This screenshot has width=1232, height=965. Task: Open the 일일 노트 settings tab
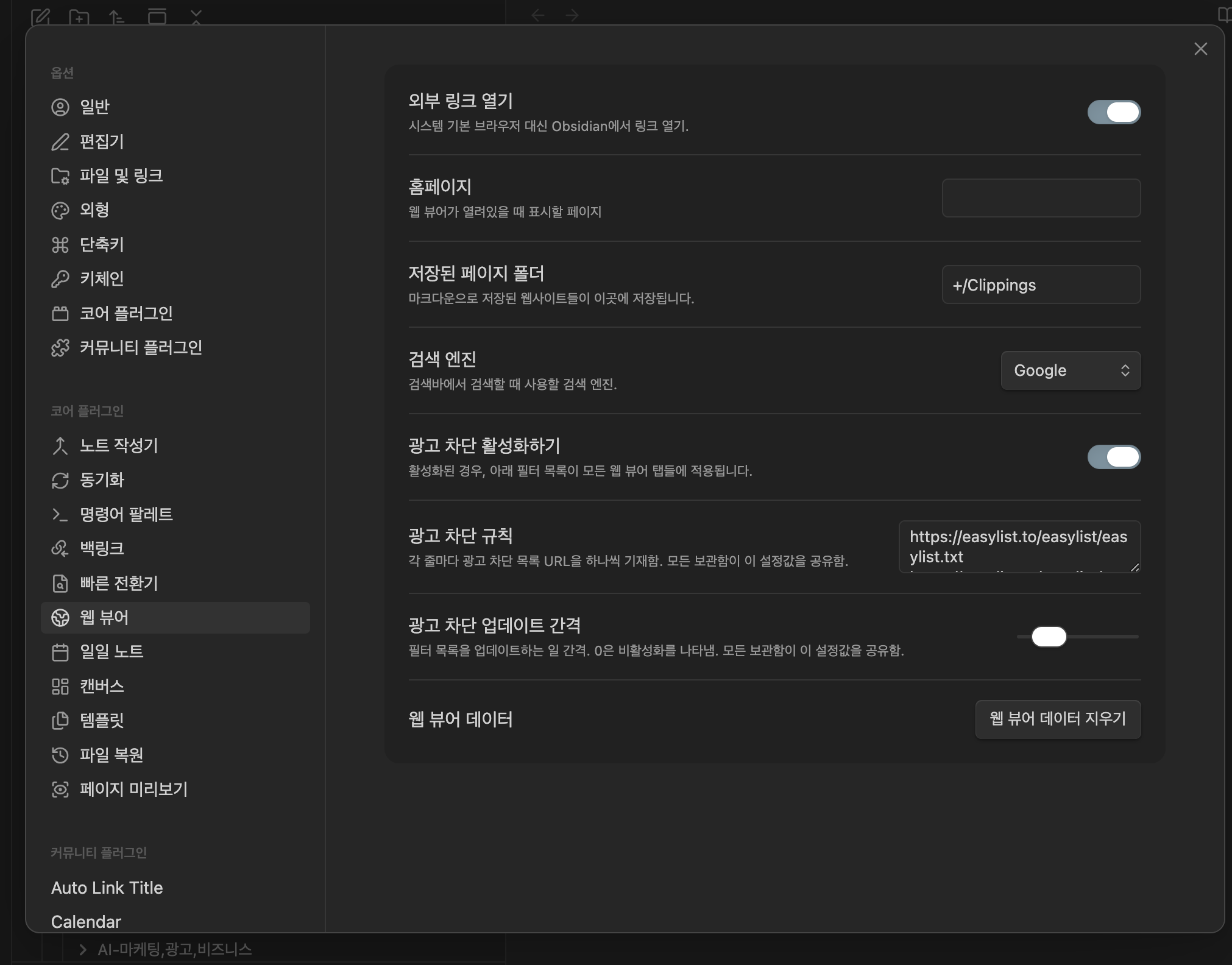(112, 652)
